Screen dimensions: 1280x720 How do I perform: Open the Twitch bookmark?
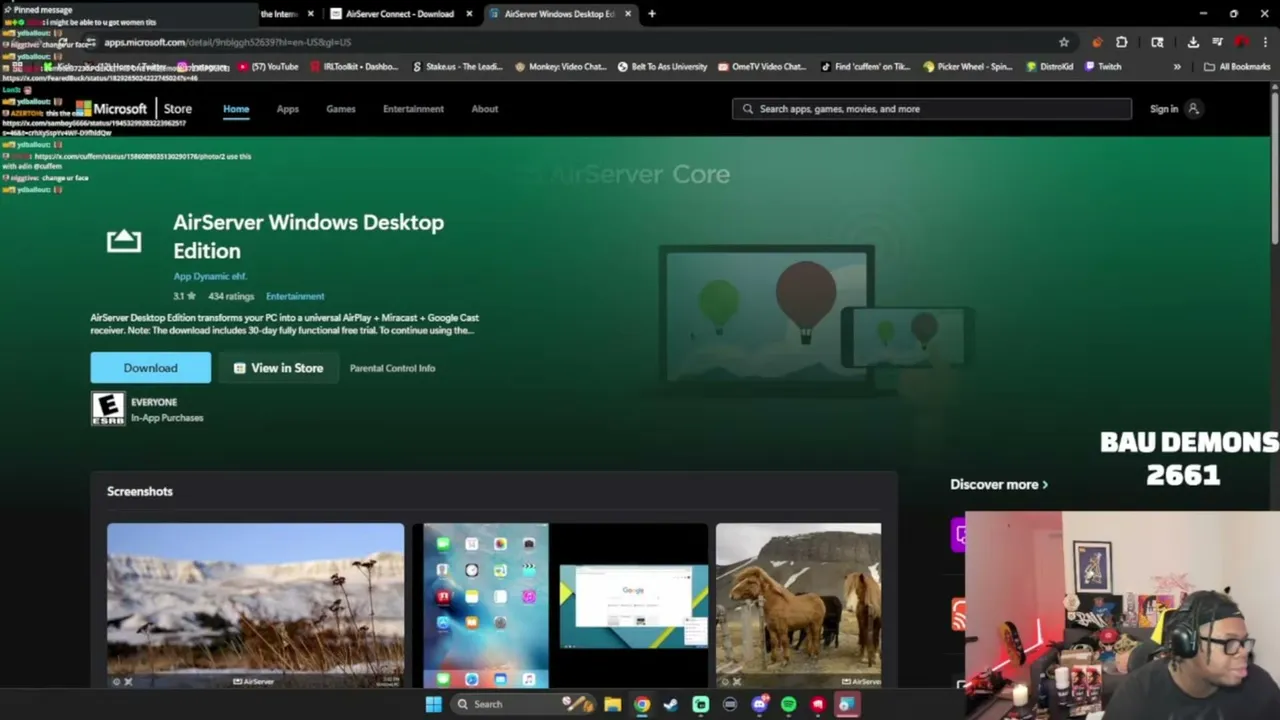1102,67
